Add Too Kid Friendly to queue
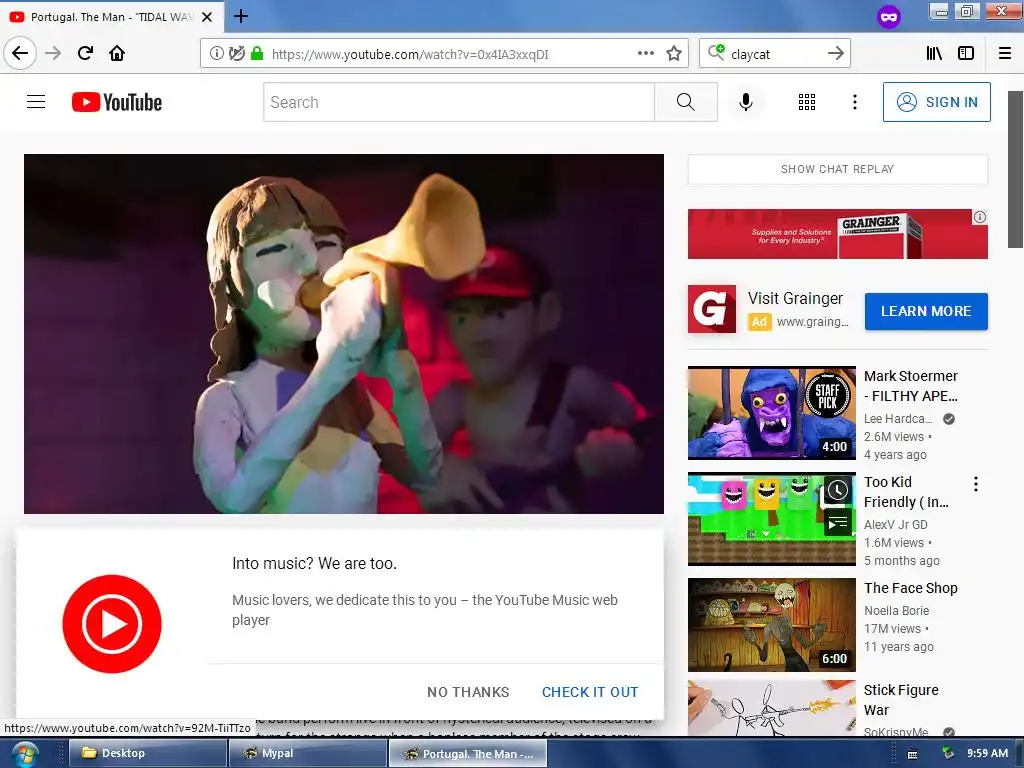Image resolution: width=1024 pixels, height=768 pixels. pos(837,522)
